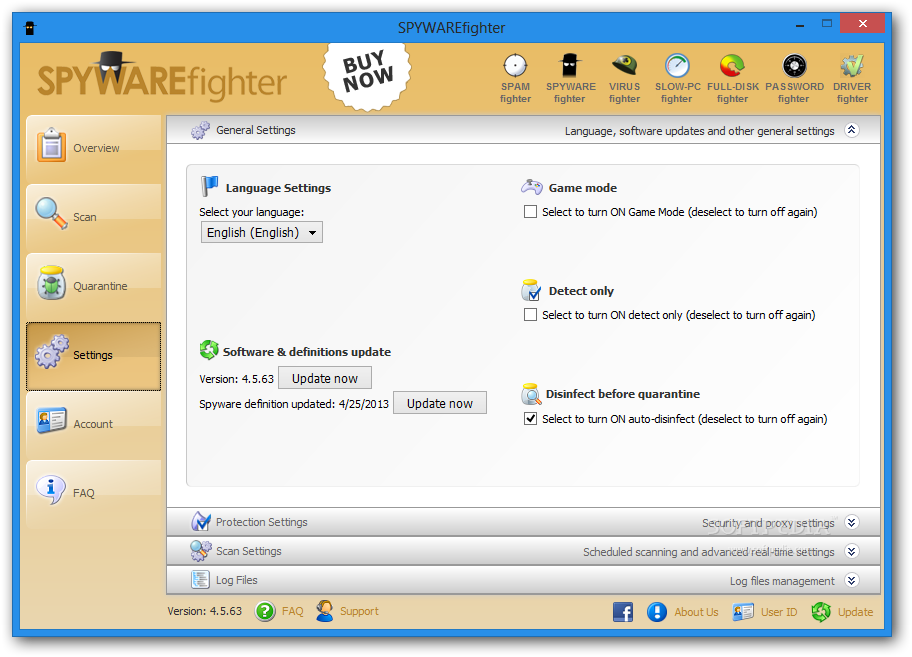The width and height of the screenshot is (912, 657).
Task: Select the Settings sidebar section
Action: tap(94, 356)
